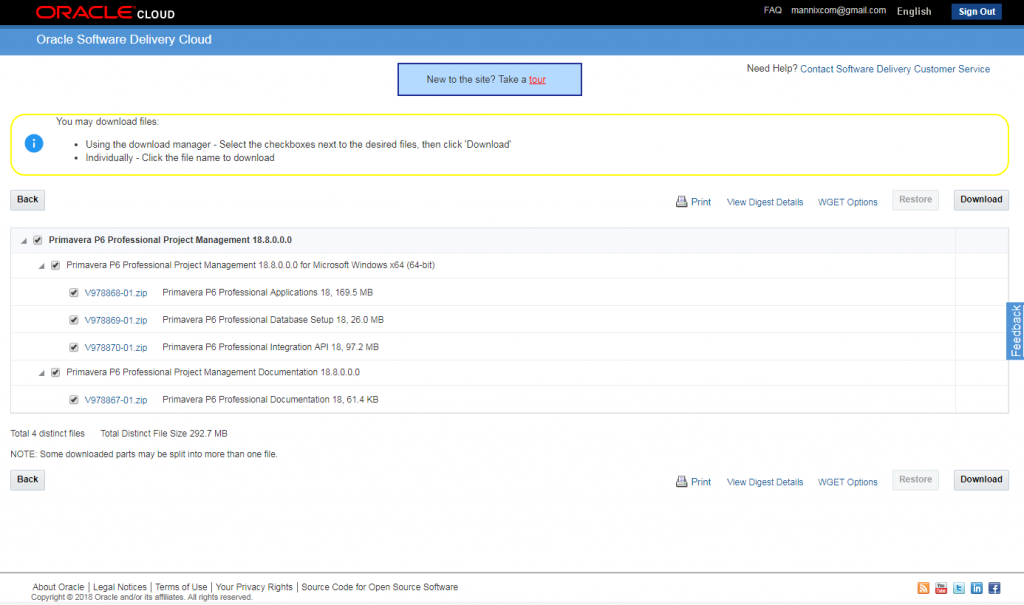This screenshot has height=605, width=1024.
Task: Open the Facebook icon in footer
Action: (994, 588)
